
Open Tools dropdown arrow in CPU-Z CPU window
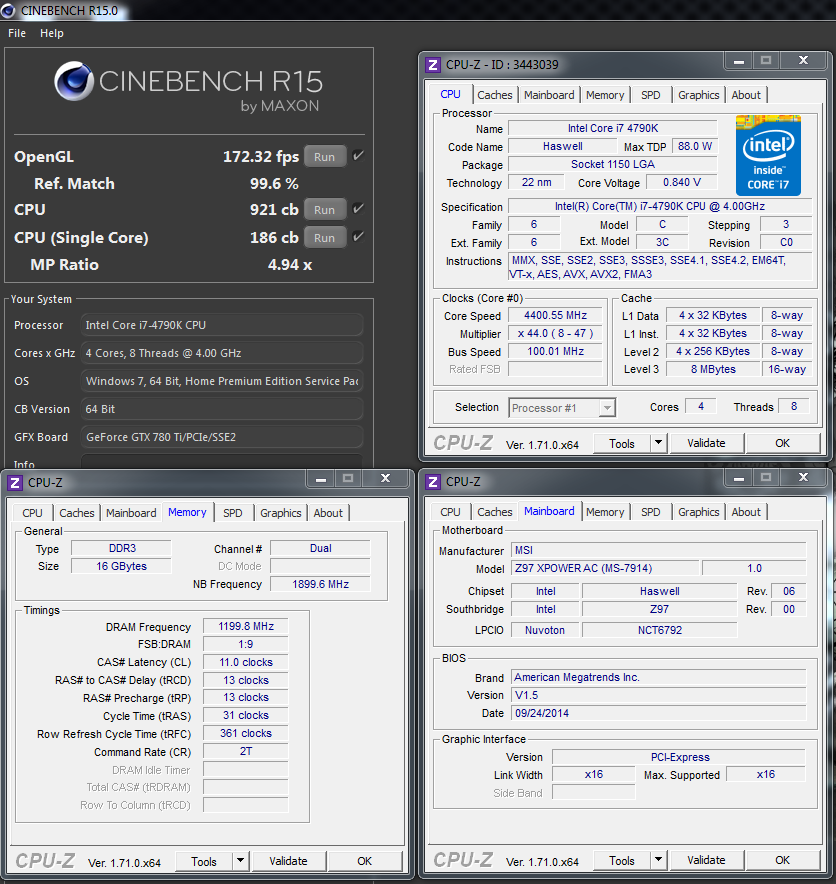tap(658, 443)
